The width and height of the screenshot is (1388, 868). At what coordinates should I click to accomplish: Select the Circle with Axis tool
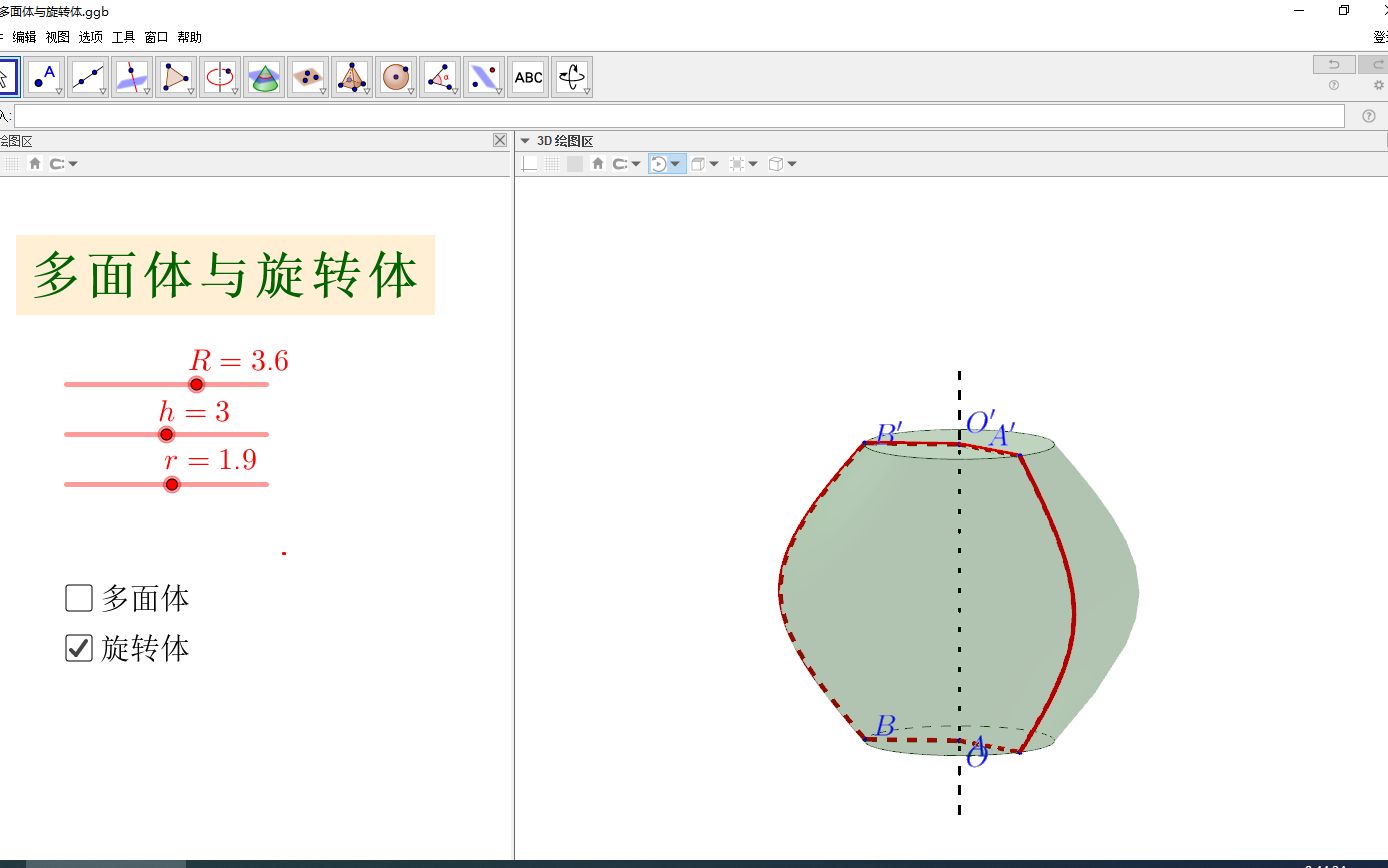point(220,77)
